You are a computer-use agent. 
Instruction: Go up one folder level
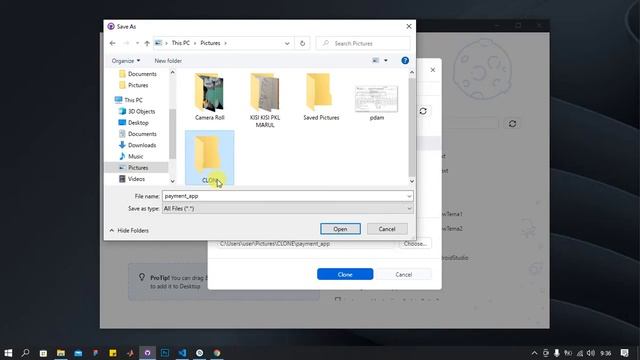[147, 43]
